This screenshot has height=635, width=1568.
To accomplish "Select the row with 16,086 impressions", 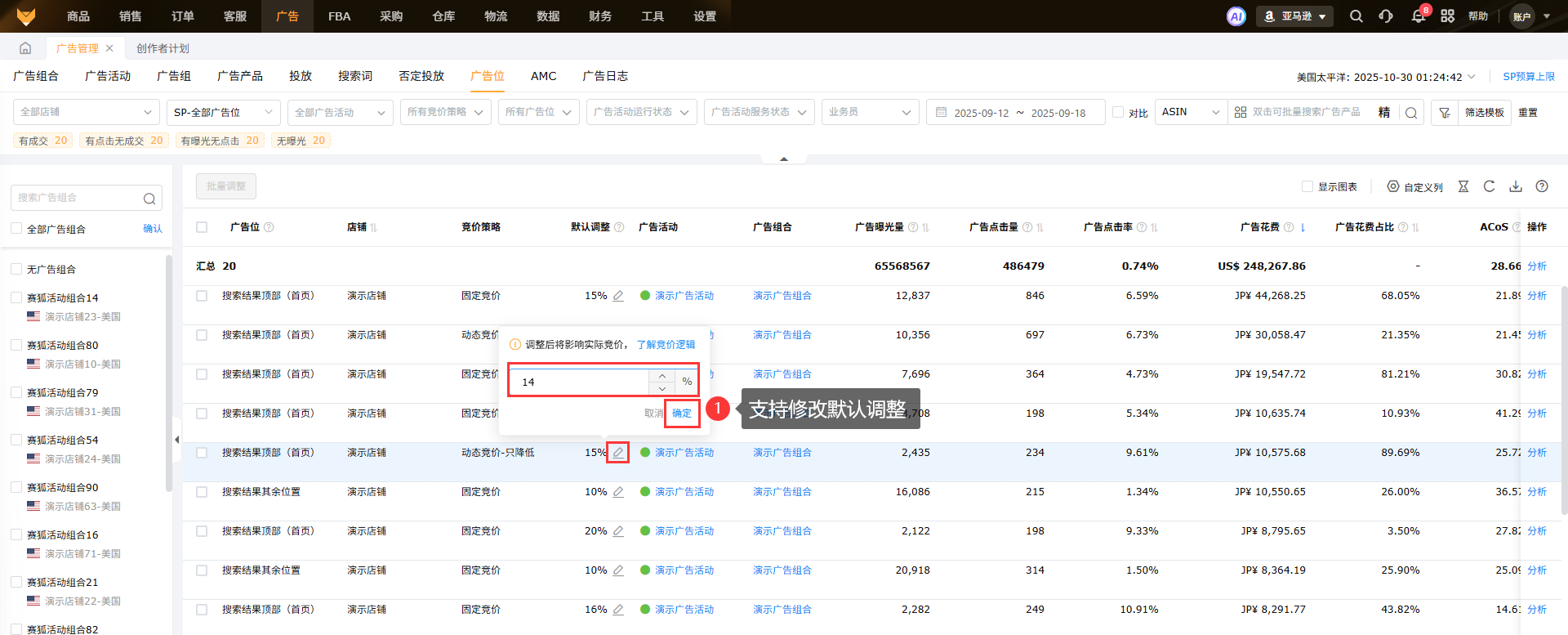I will (x=202, y=492).
